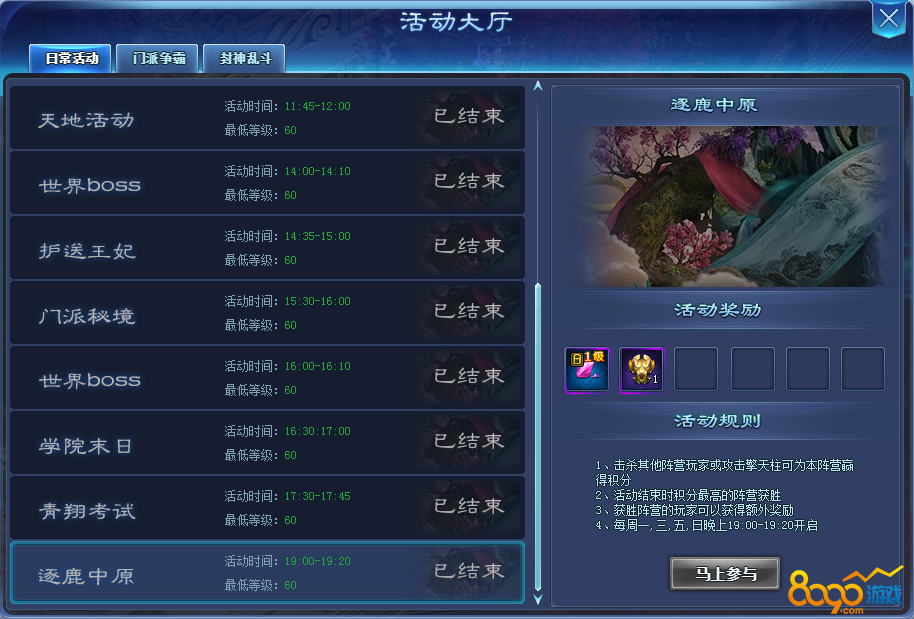Click the pink gem level-1 reward icon
Image resolution: width=914 pixels, height=619 pixels.
tap(587, 370)
